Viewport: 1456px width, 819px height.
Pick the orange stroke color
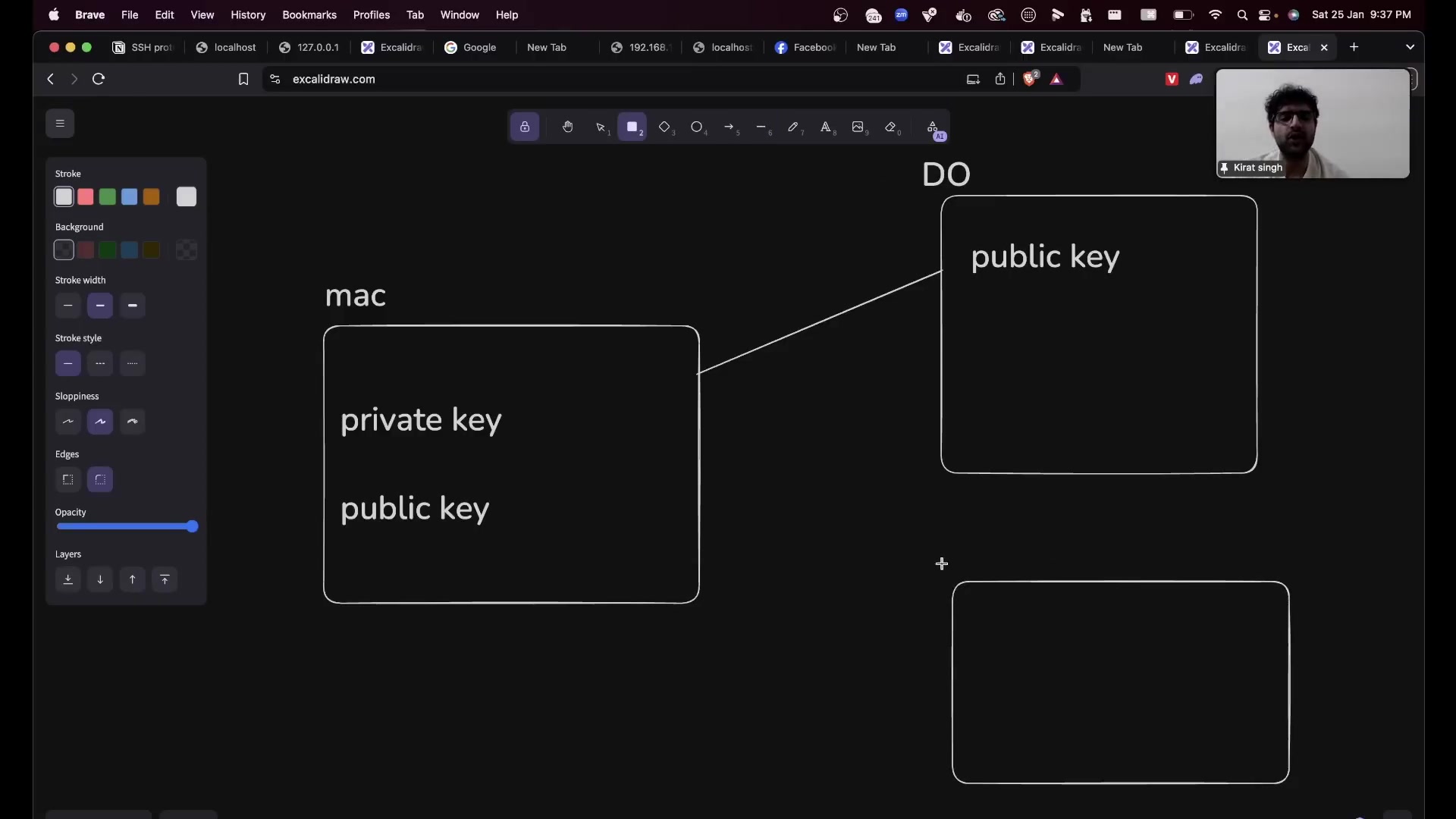click(152, 197)
